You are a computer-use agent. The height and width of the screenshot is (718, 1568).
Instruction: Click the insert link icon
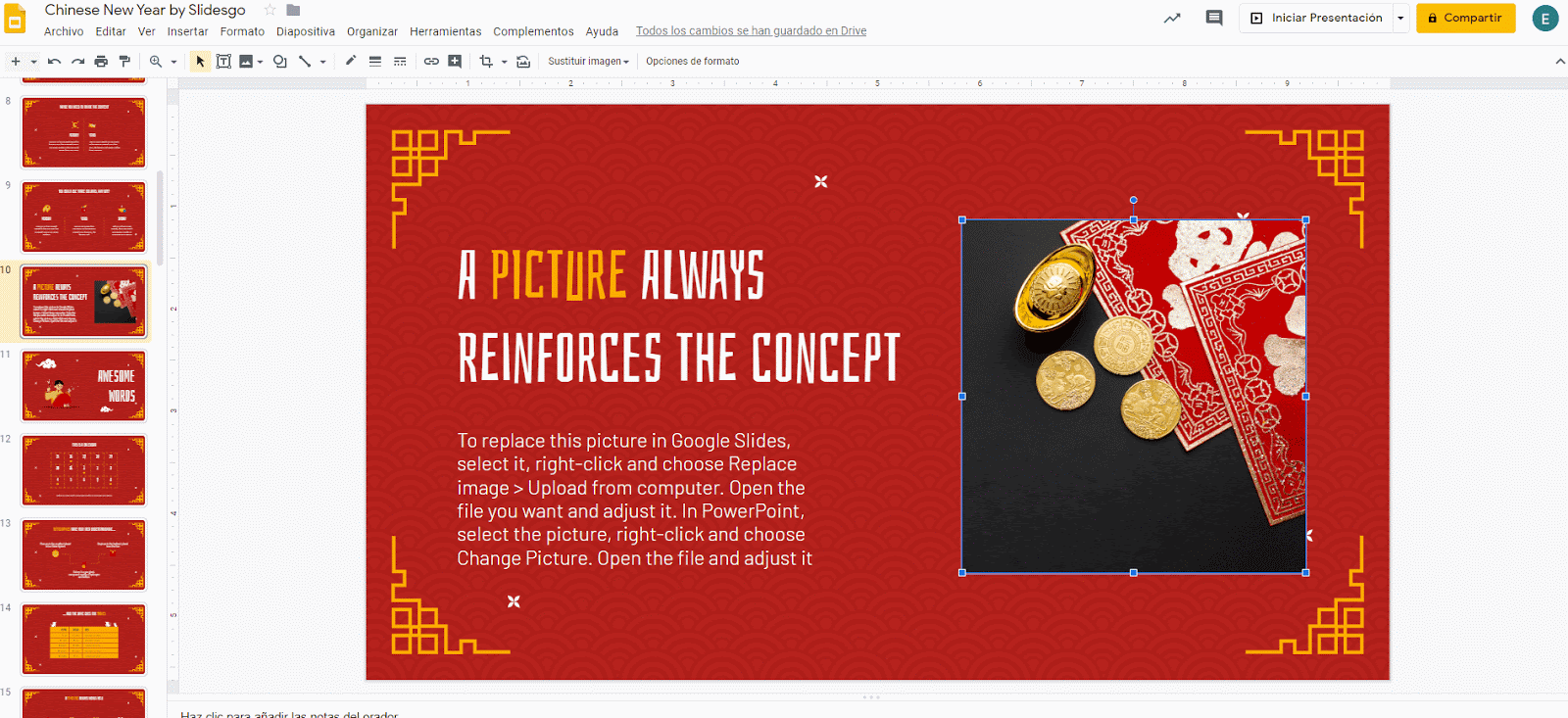[x=431, y=61]
